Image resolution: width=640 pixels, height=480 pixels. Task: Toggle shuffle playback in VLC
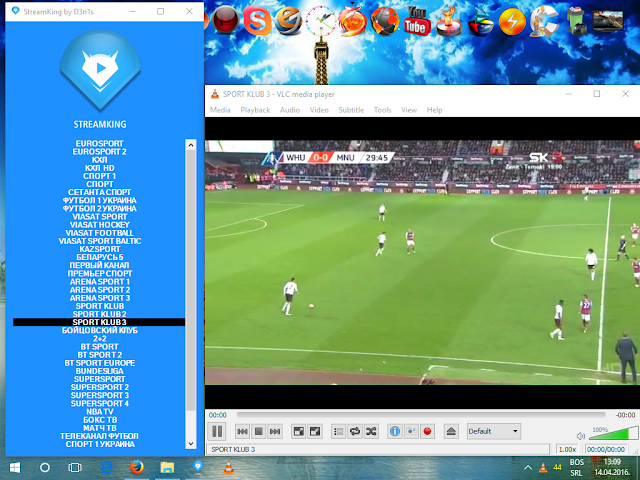point(371,431)
